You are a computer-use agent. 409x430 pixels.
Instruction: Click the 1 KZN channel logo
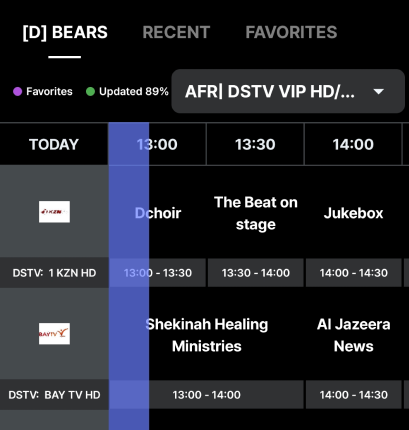pyautogui.click(x=54, y=212)
